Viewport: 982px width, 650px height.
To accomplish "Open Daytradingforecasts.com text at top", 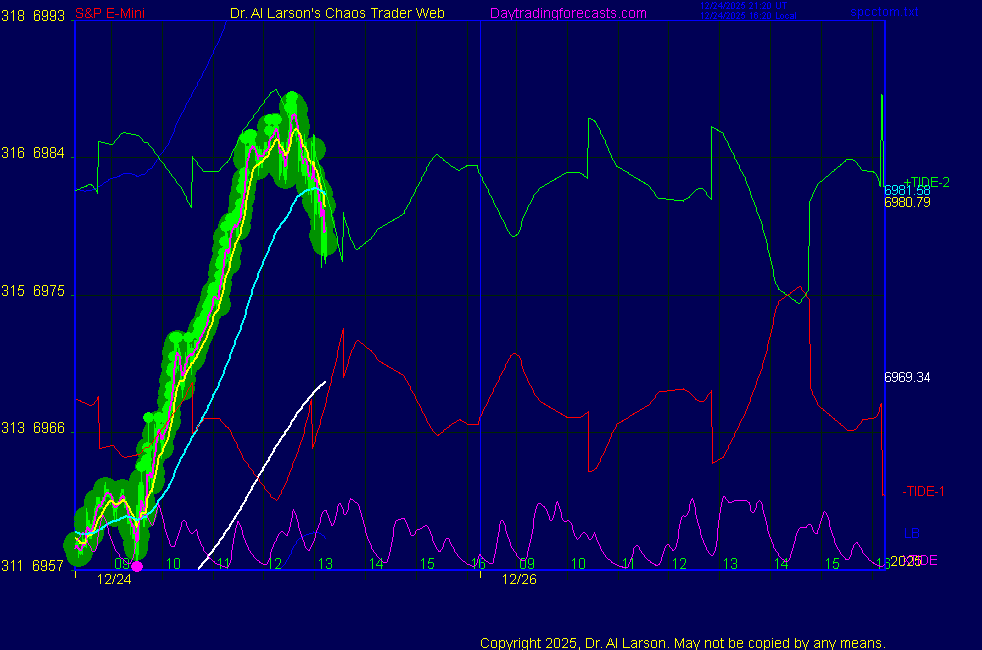I will [x=568, y=13].
